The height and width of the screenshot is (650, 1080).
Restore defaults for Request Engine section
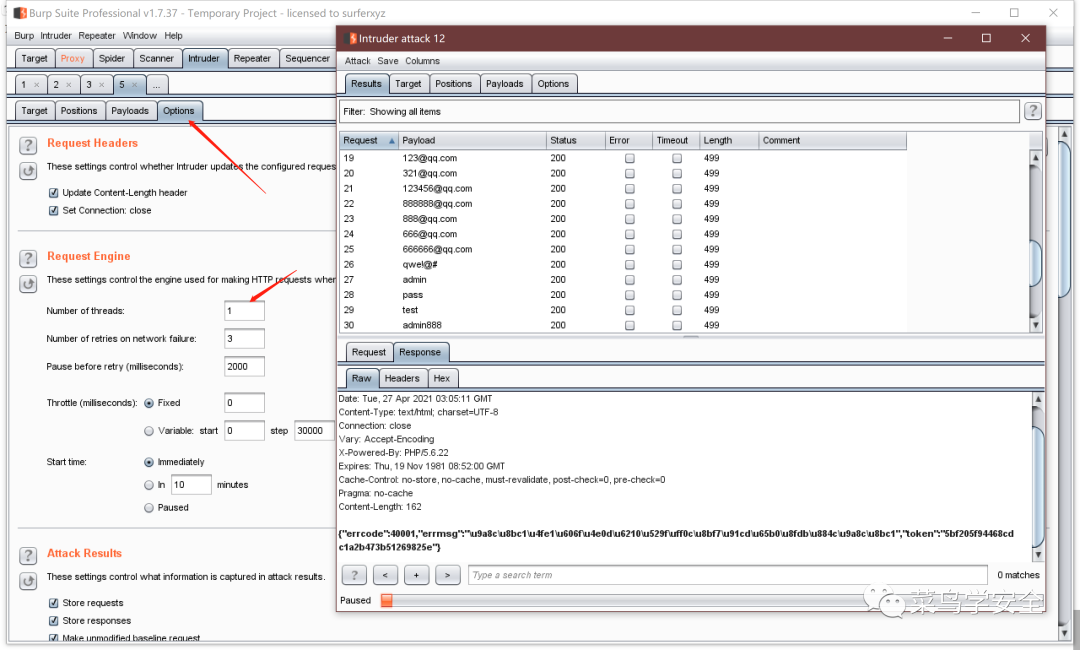(28, 284)
